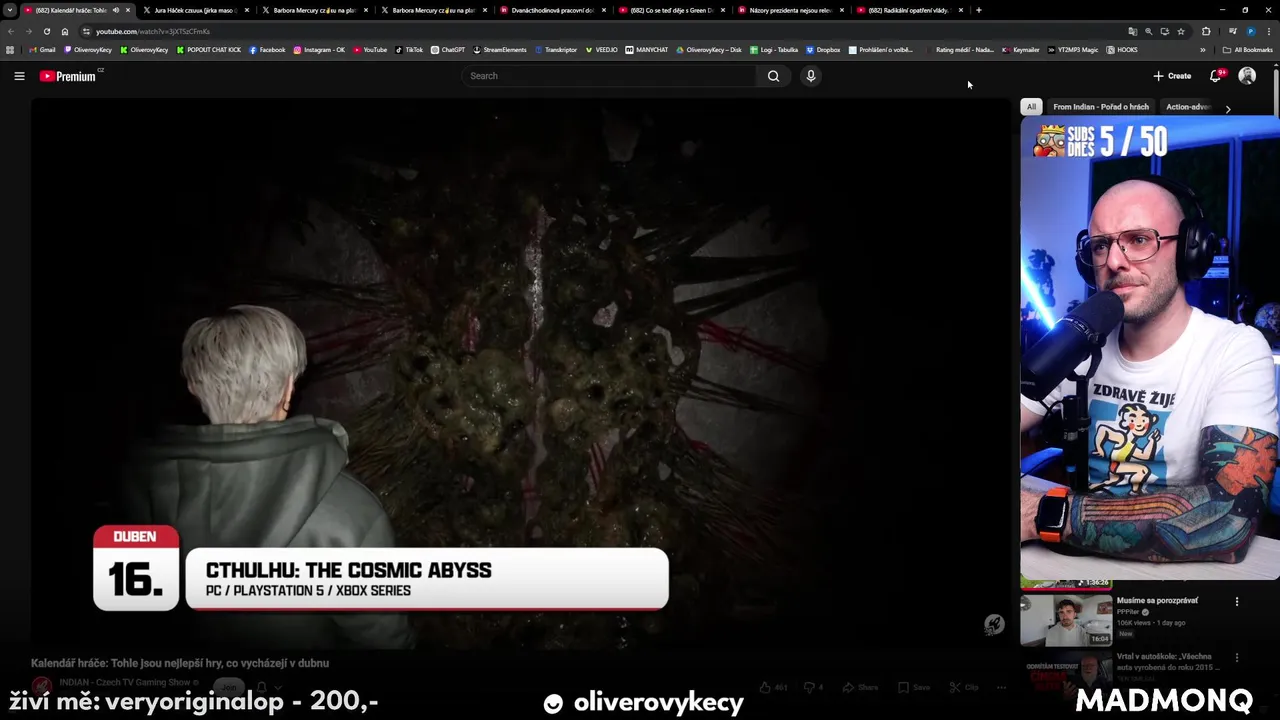The width and height of the screenshot is (1280, 720).
Task: Open the Chrome profile P avatar
Action: (1250, 31)
